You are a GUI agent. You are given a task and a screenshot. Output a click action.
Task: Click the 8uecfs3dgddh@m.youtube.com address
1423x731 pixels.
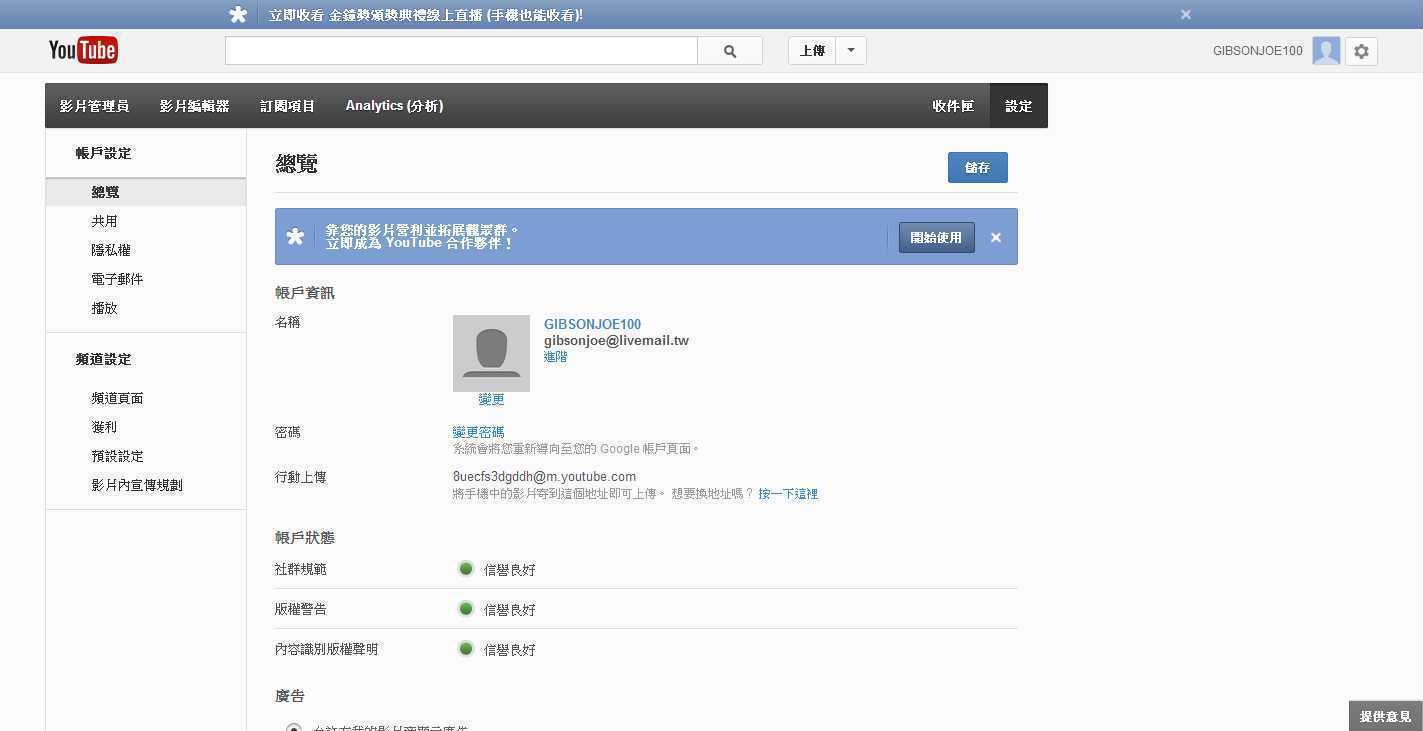coord(544,477)
